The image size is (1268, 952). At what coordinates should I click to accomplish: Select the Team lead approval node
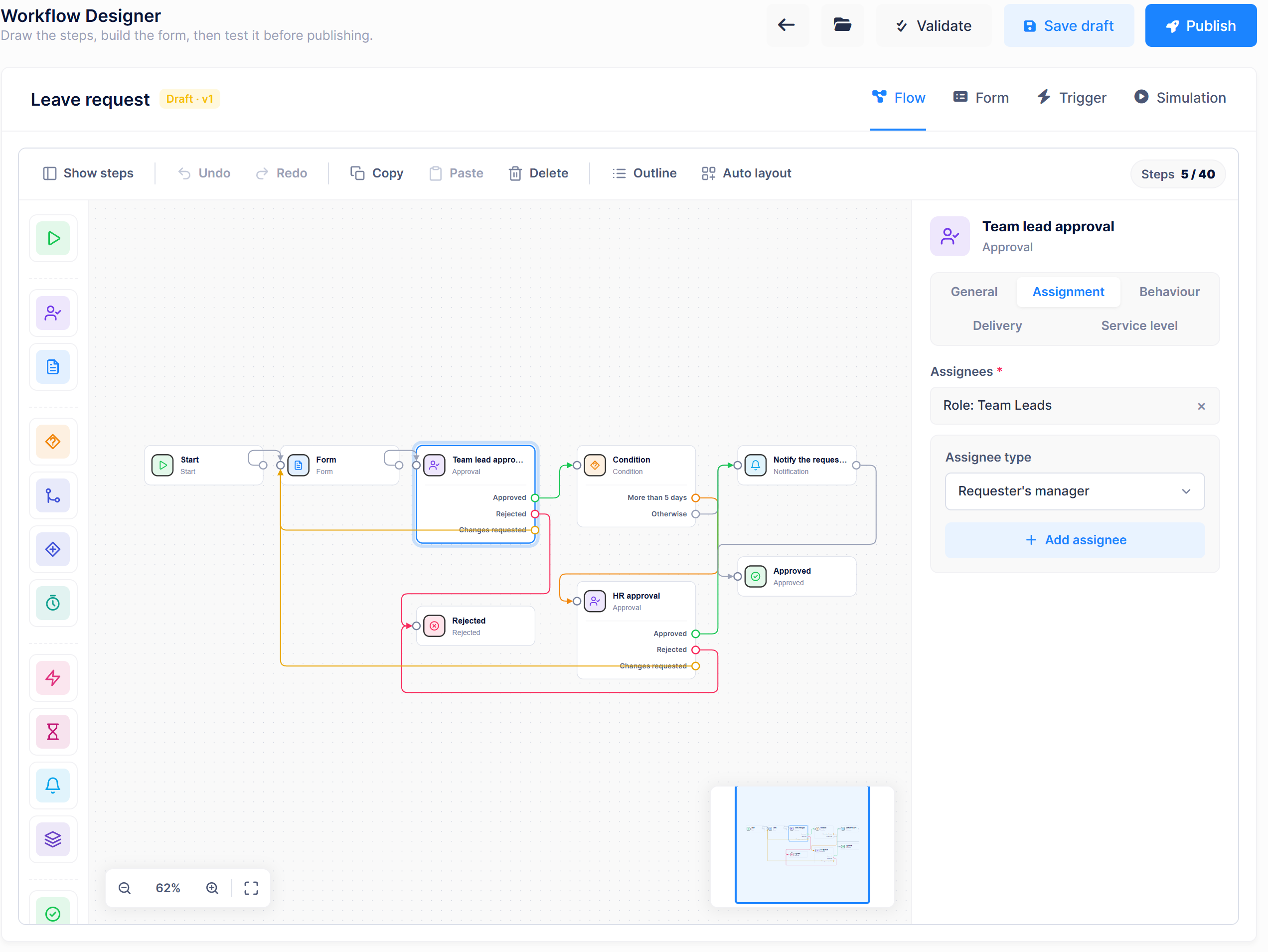[476, 493]
